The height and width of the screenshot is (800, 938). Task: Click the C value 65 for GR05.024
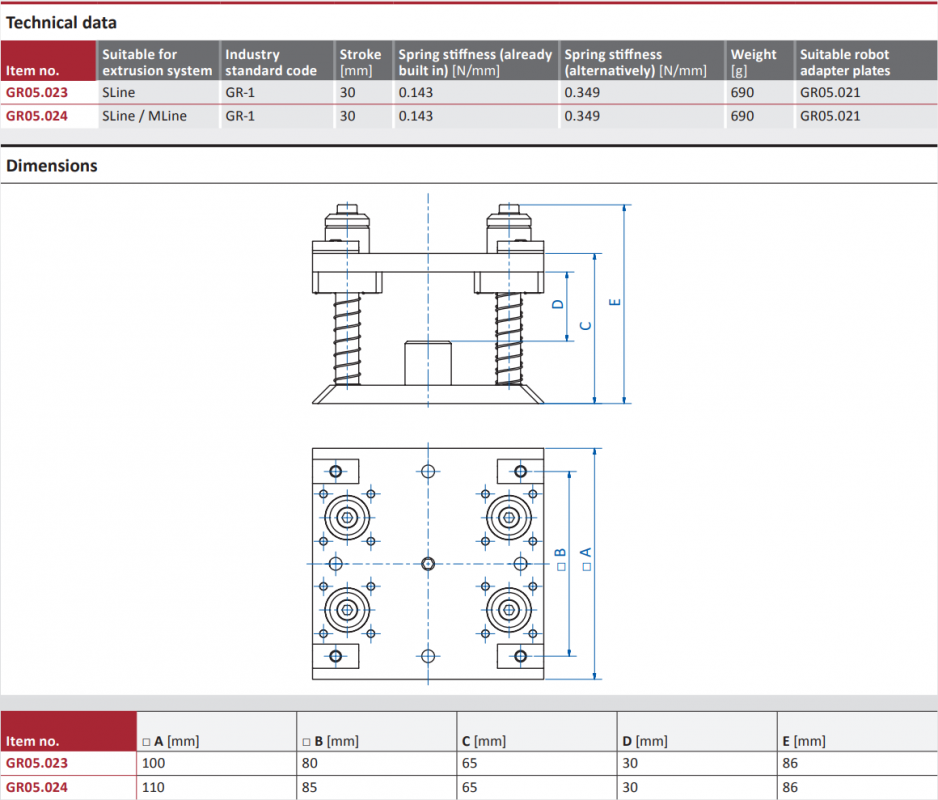[x=470, y=787]
